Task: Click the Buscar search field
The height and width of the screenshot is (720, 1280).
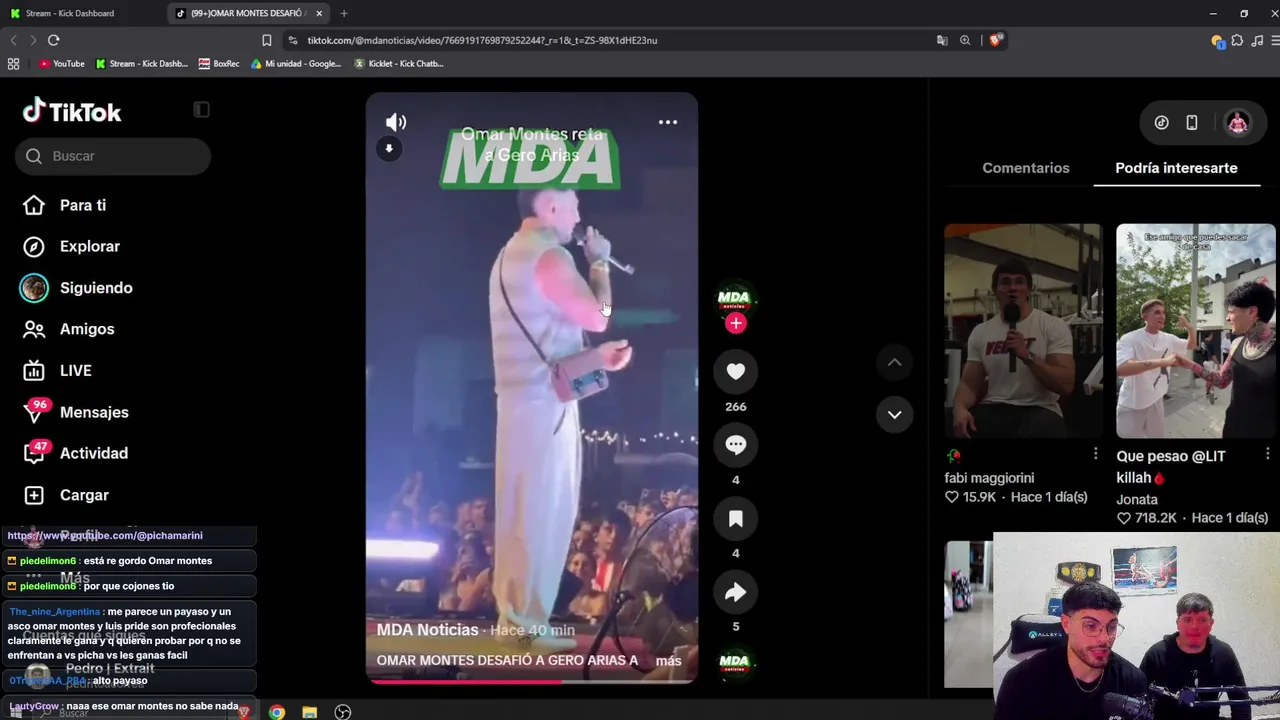Action: (113, 156)
